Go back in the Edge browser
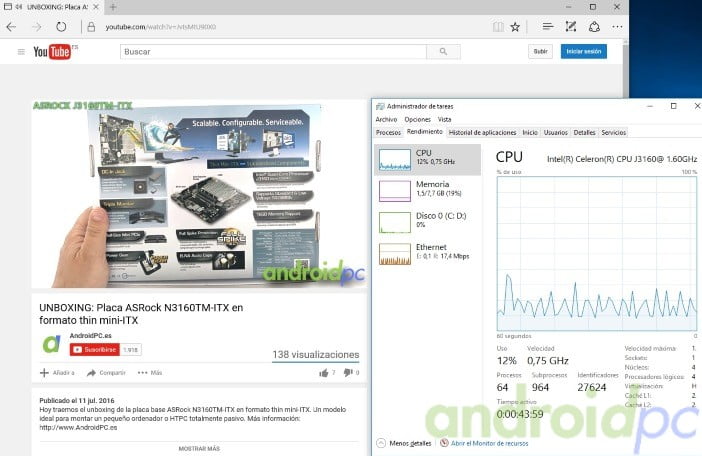 coord(11,27)
